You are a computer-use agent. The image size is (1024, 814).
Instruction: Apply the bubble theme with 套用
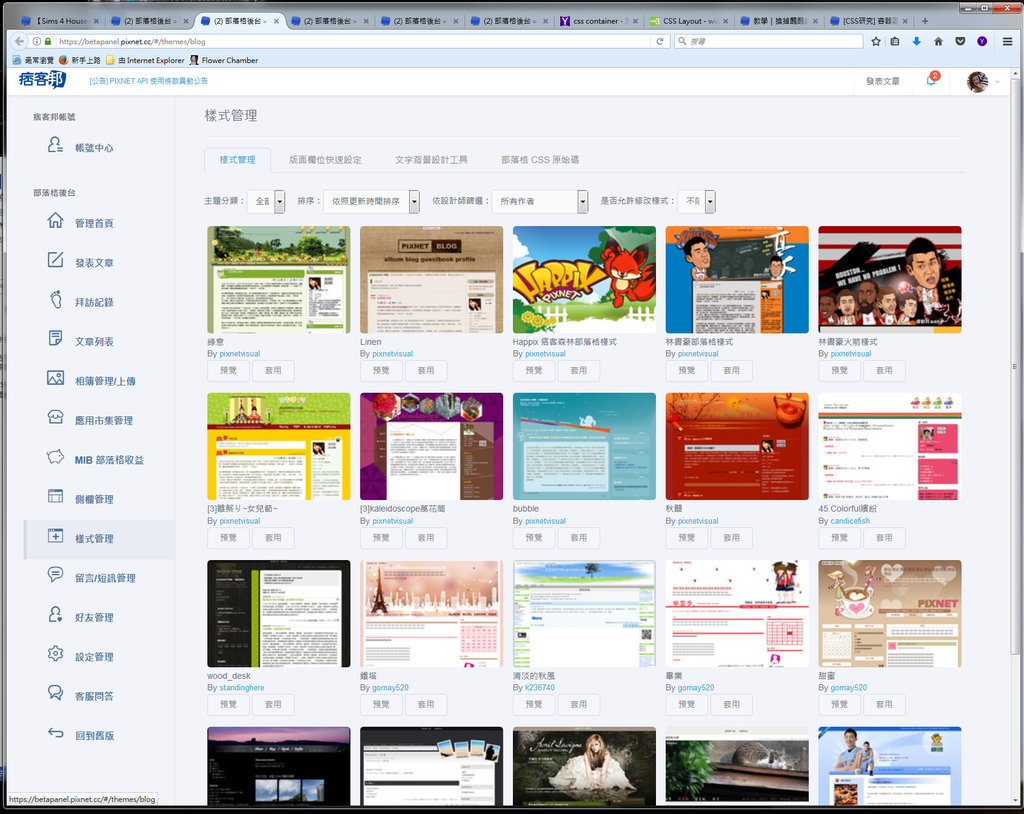(579, 538)
